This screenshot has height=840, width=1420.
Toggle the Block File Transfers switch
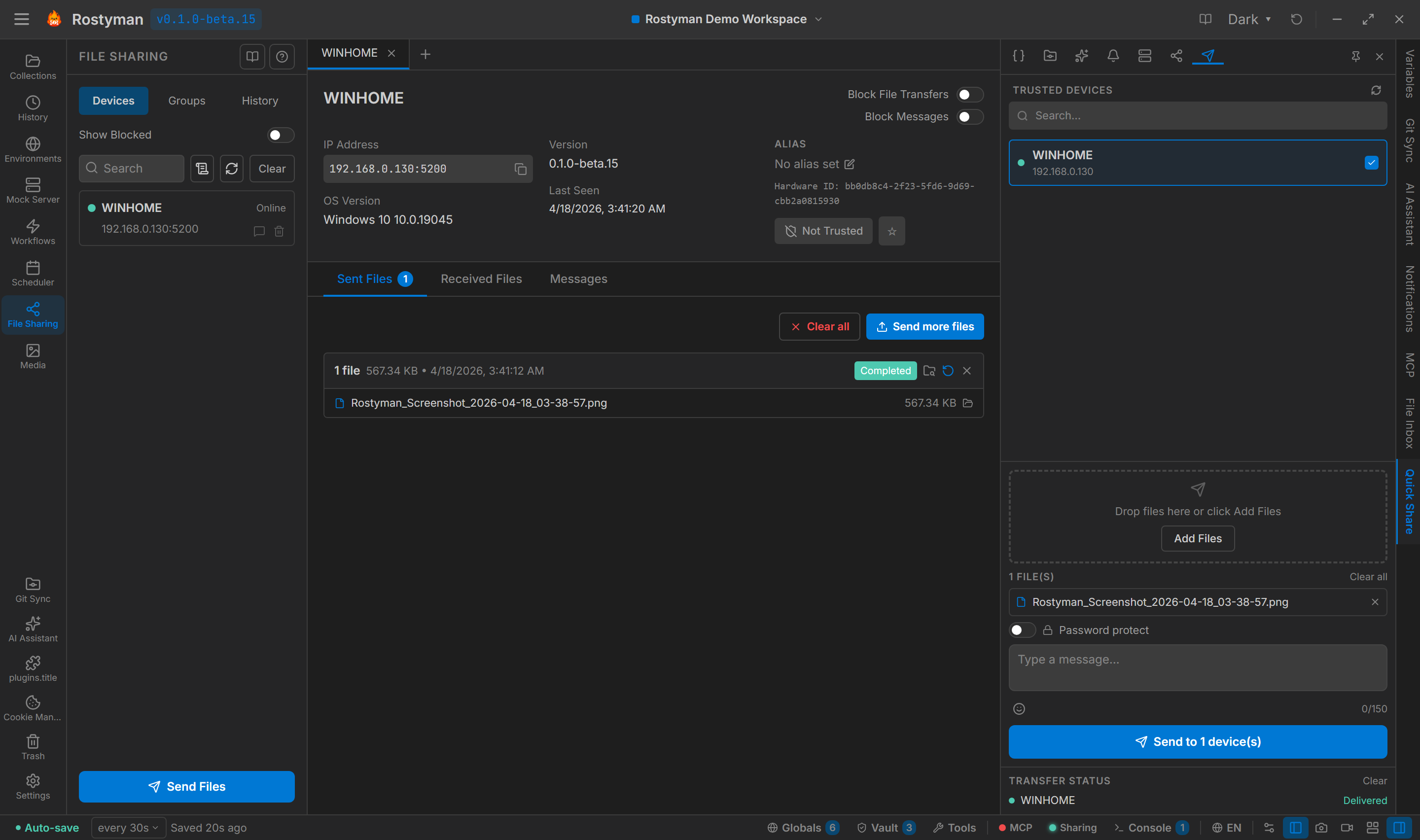click(x=969, y=95)
